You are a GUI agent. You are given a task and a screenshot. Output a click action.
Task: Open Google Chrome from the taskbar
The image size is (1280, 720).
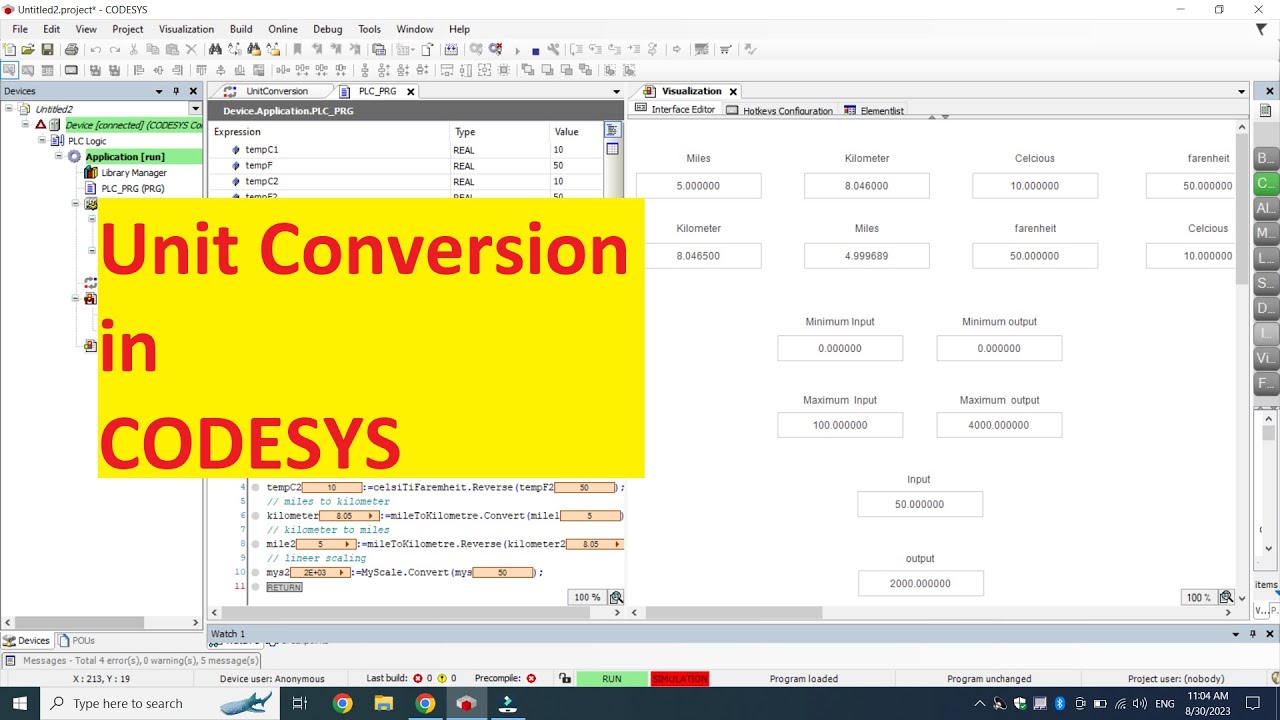342,703
